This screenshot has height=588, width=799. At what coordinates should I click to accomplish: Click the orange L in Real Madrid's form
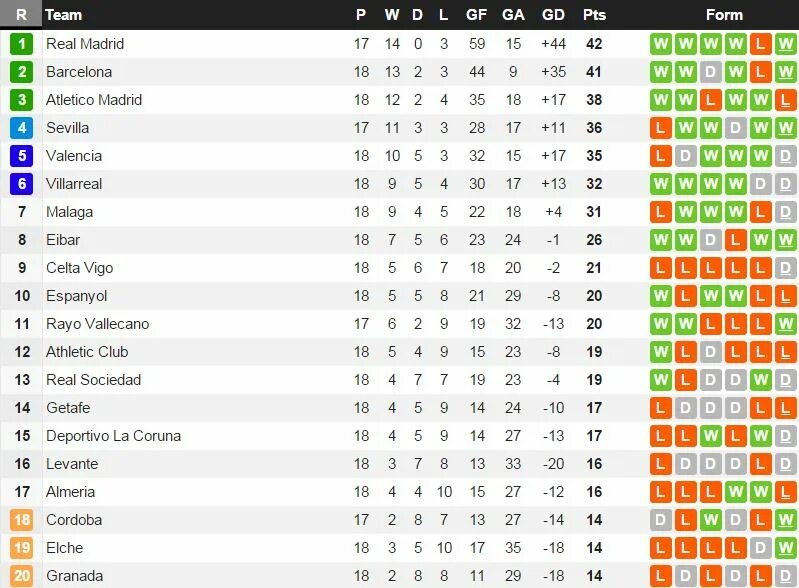[x=760, y=44]
